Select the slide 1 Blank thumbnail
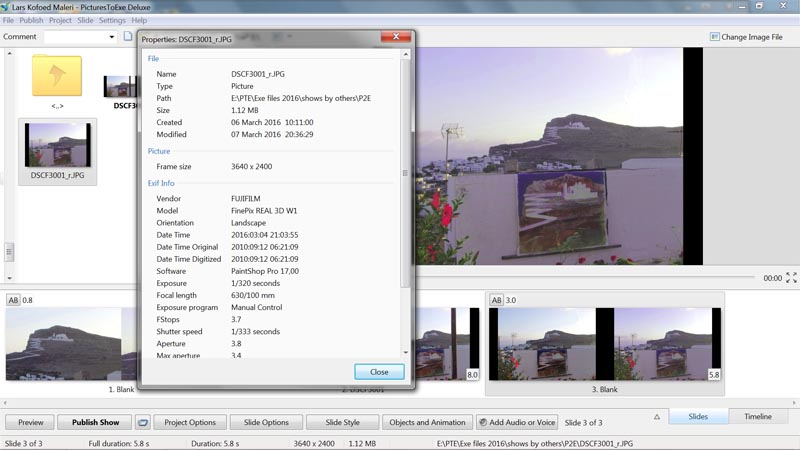 pos(71,344)
